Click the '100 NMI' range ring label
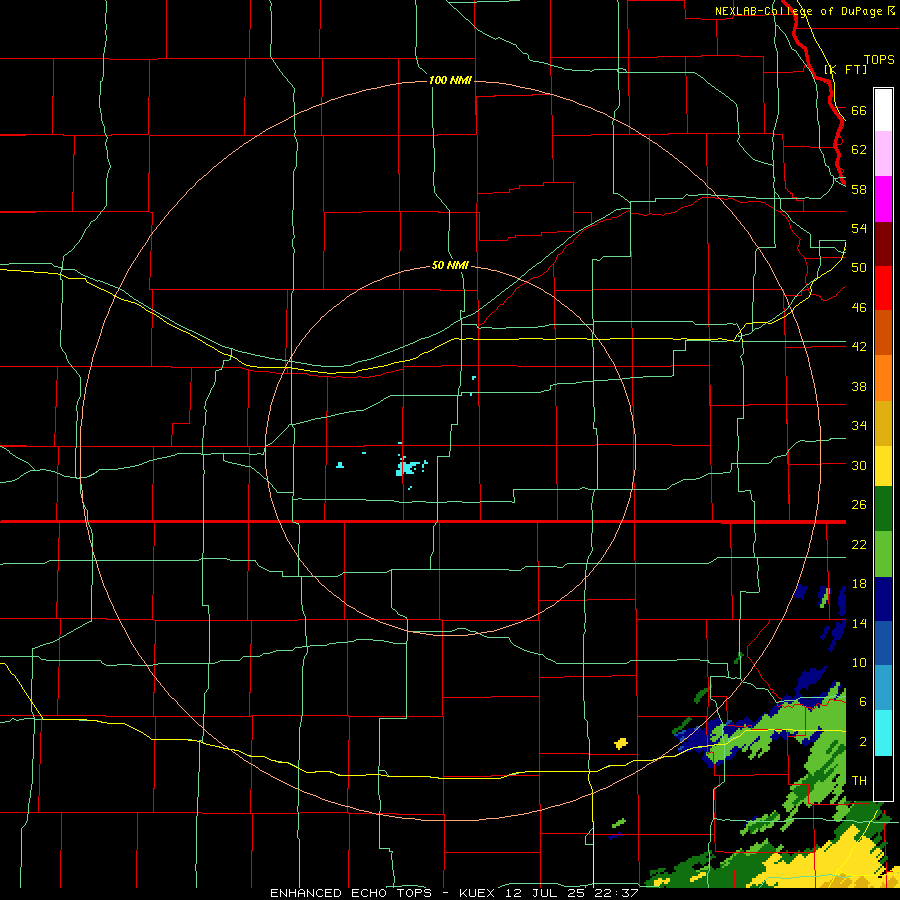Screen dimensions: 900x900 click(x=450, y=80)
